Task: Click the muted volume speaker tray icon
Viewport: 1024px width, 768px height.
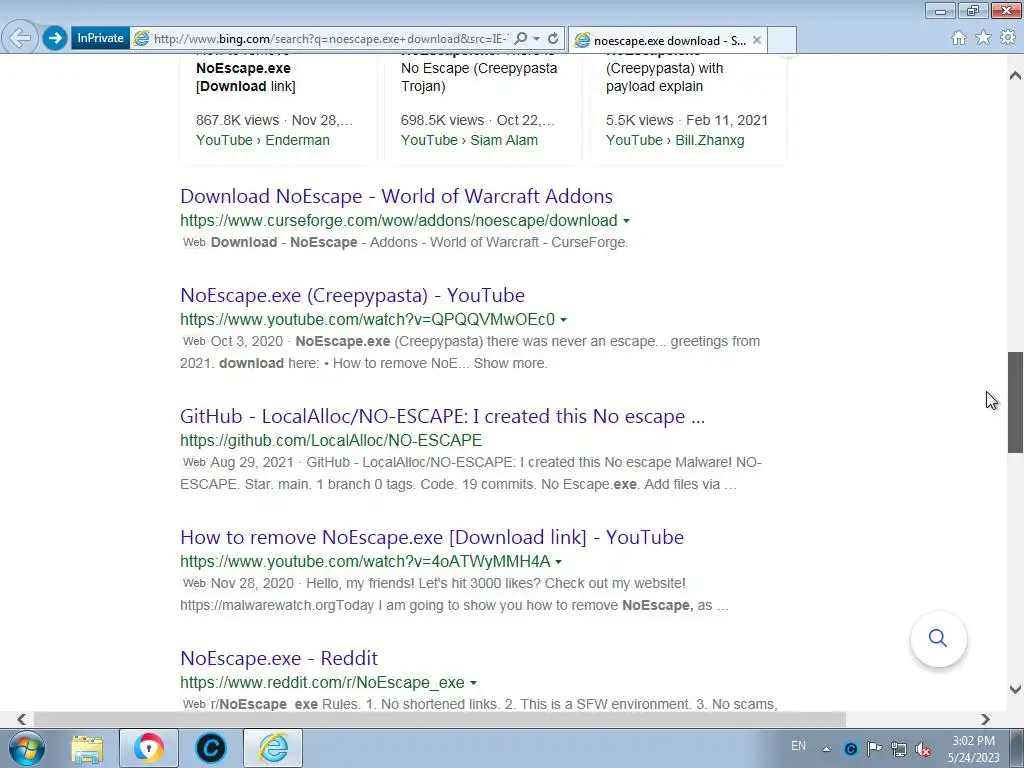Action: (923, 749)
